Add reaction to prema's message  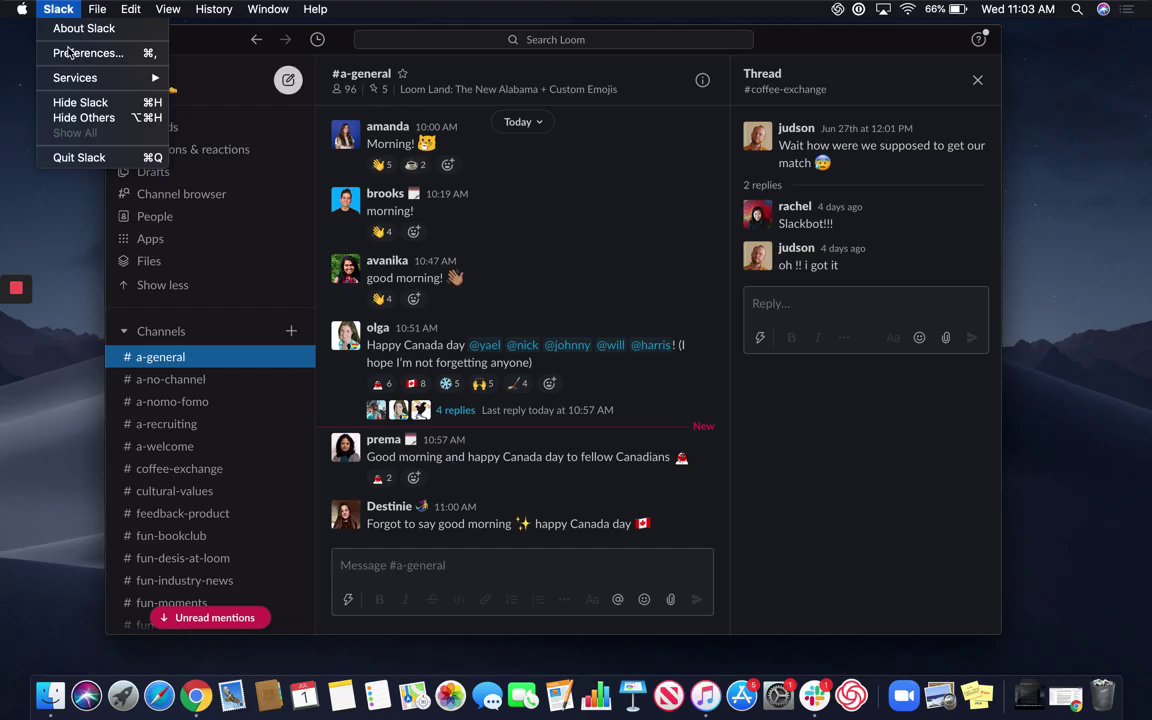click(x=414, y=478)
